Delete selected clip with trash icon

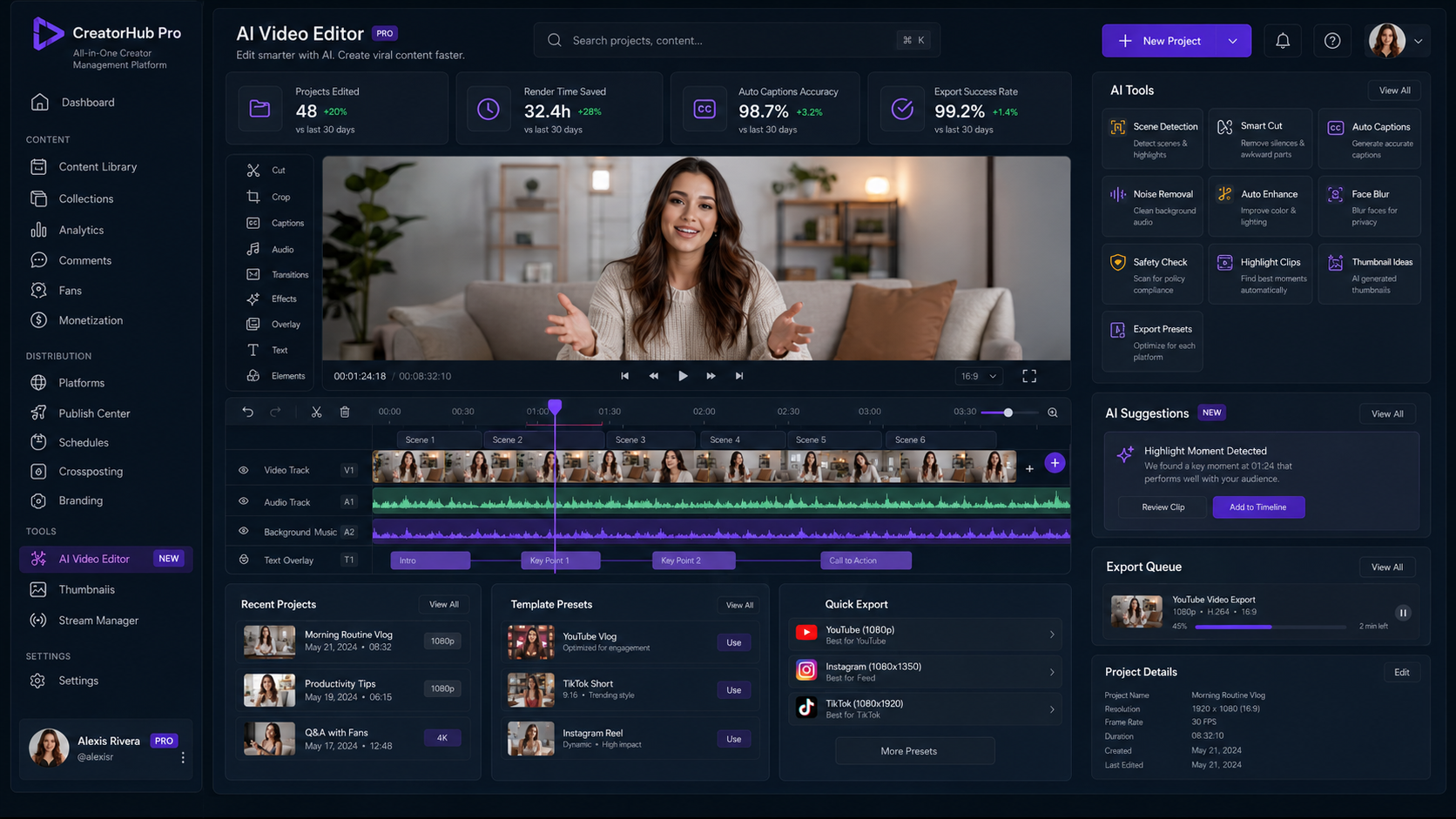point(345,412)
